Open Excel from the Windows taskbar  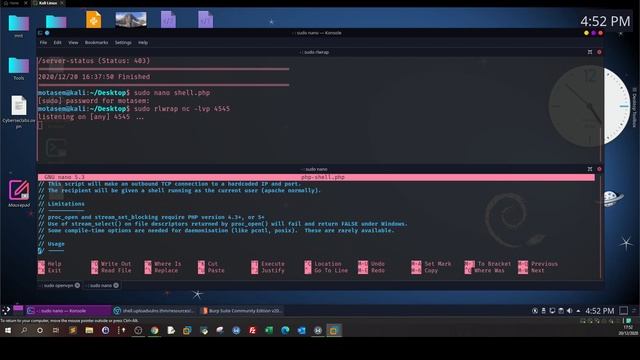[269, 330]
